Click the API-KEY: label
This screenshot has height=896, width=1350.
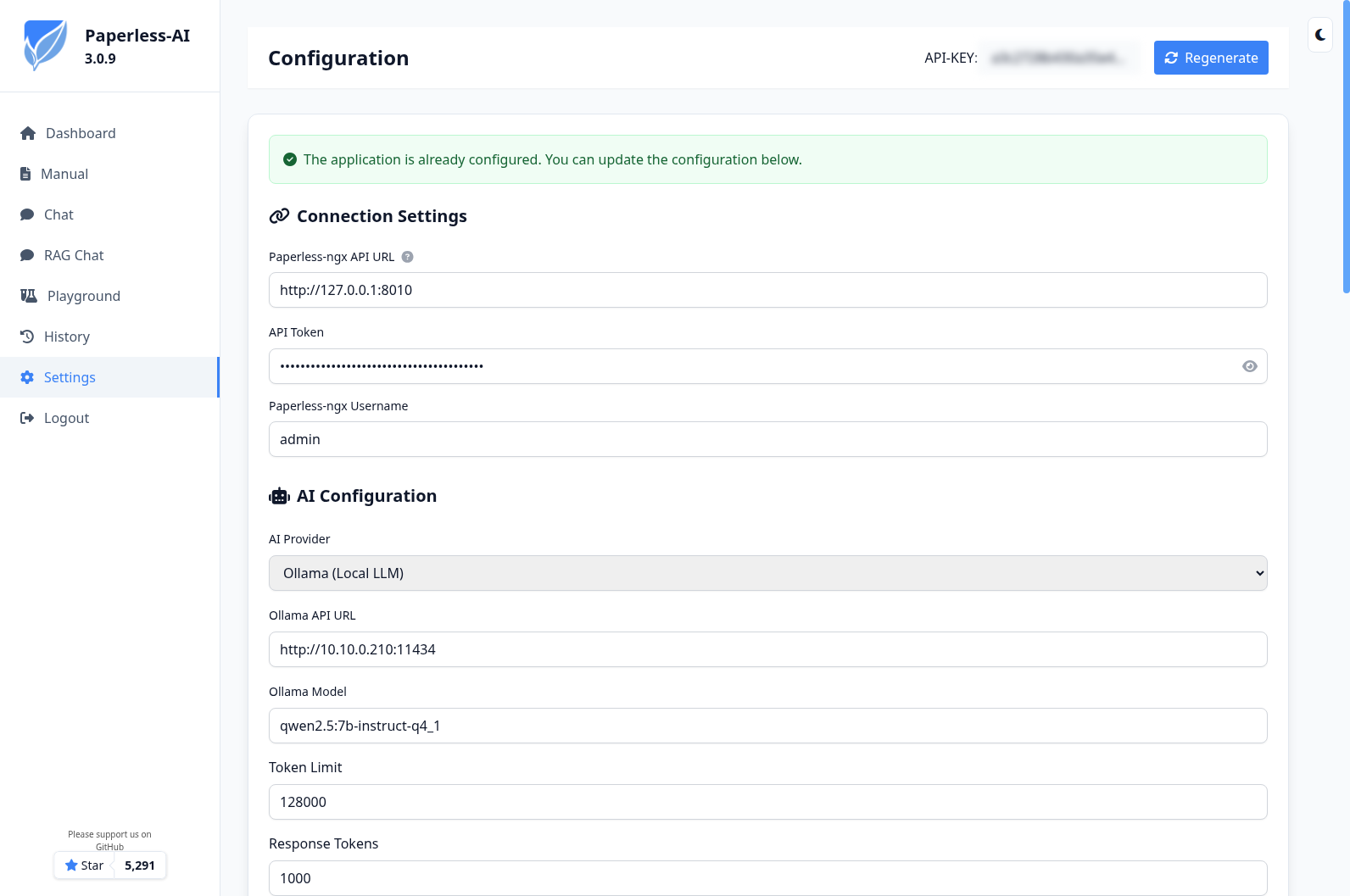point(951,58)
